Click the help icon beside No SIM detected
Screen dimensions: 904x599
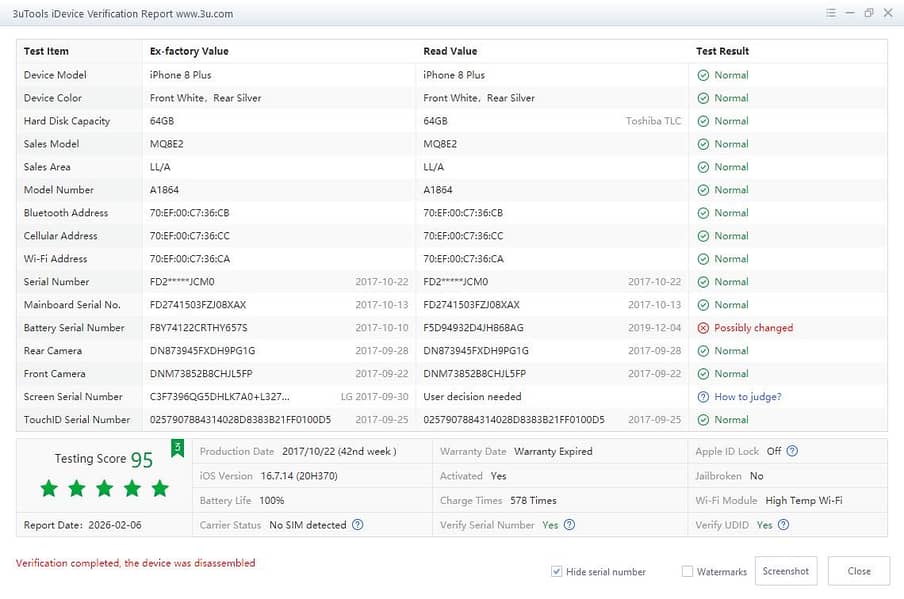(357, 525)
